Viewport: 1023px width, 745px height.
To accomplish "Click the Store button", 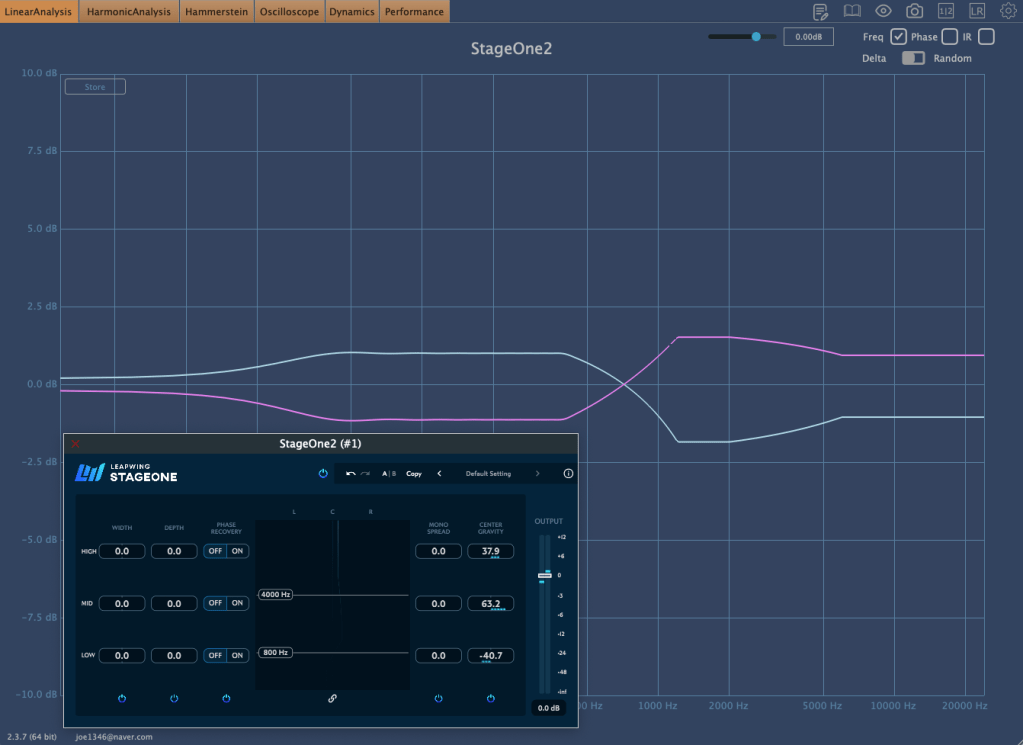I will (x=95, y=87).
